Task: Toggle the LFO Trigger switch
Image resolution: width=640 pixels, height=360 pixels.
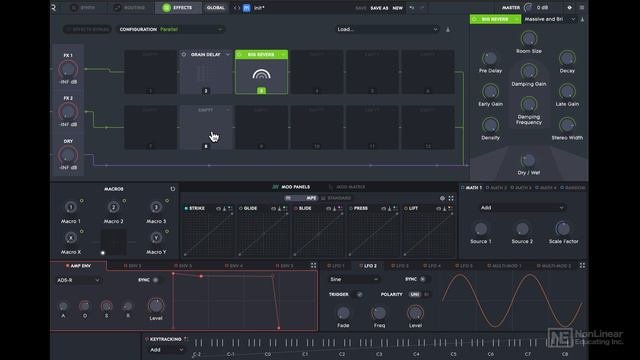Action: tap(359, 294)
